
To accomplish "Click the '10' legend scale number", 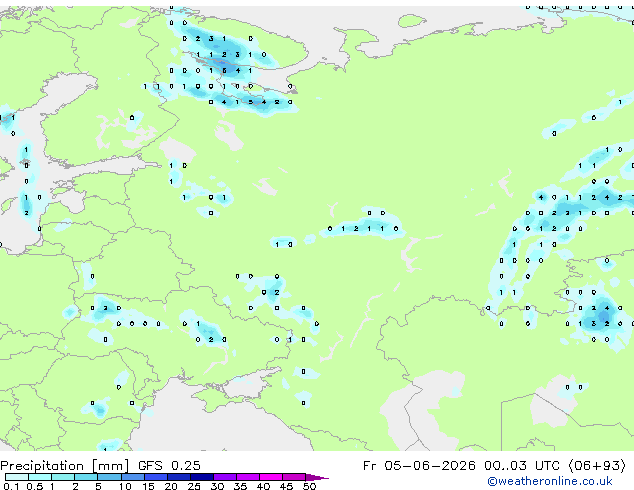I will coord(125,486).
